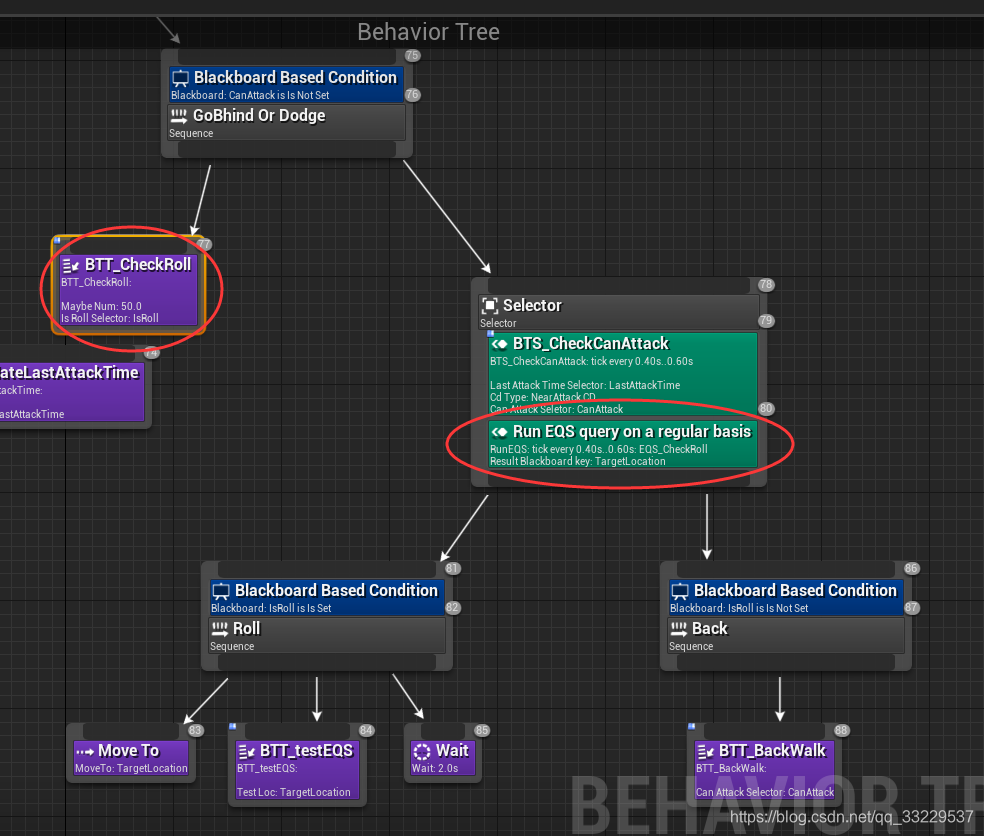Click the bottom output pin of Roll node
Image resolution: width=984 pixels, height=836 pixels.
(x=327, y=663)
